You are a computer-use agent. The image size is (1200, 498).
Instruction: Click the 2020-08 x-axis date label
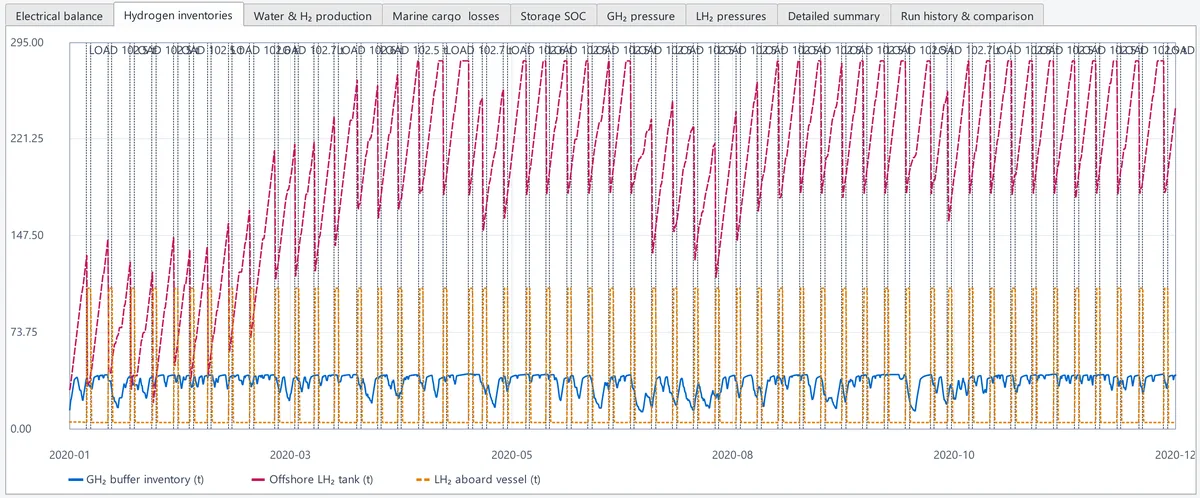(x=732, y=455)
